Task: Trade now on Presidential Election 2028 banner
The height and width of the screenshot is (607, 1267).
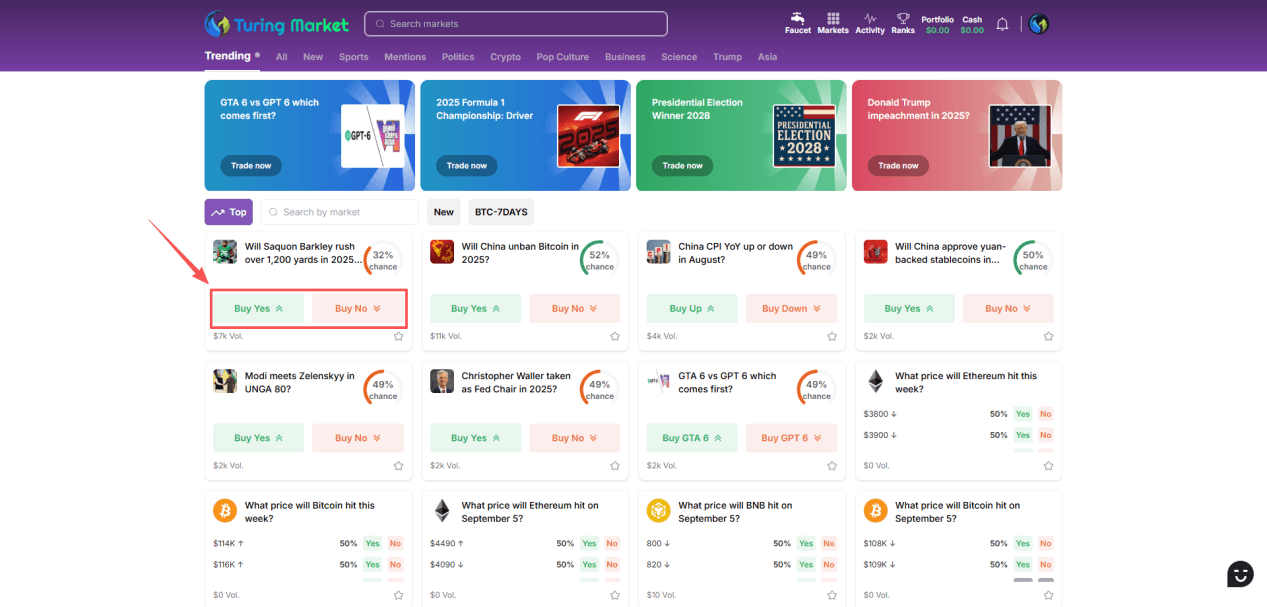Action: pyautogui.click(x=682, y=166)
